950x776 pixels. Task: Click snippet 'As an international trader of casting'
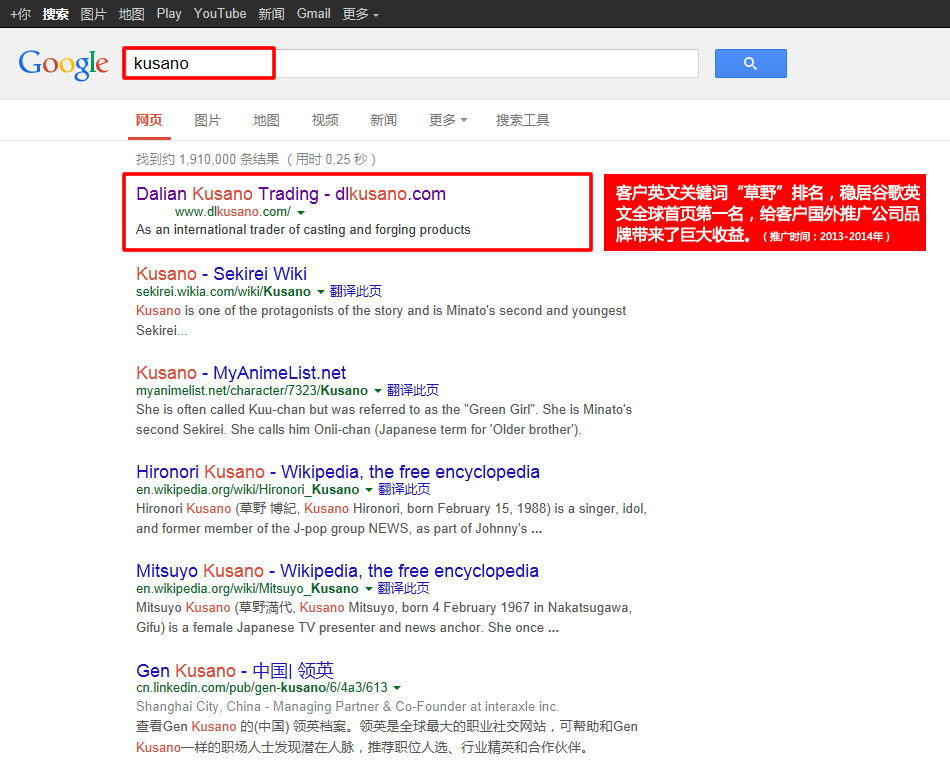(303, 230)
